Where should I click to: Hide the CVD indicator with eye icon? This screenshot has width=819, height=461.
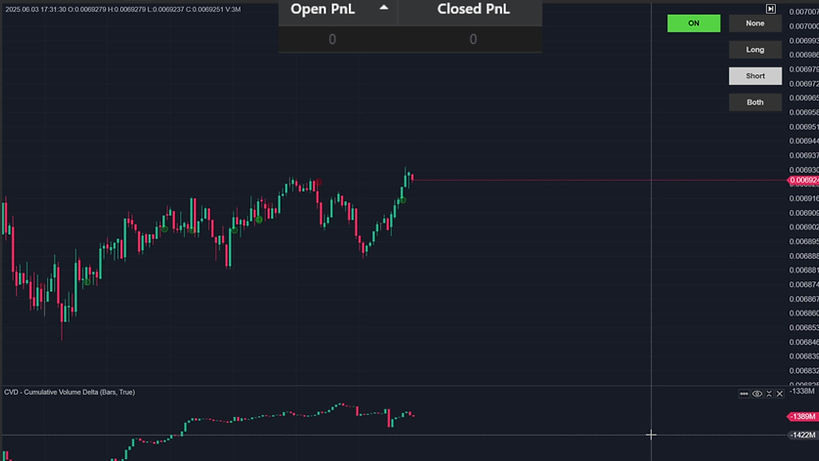757,394
